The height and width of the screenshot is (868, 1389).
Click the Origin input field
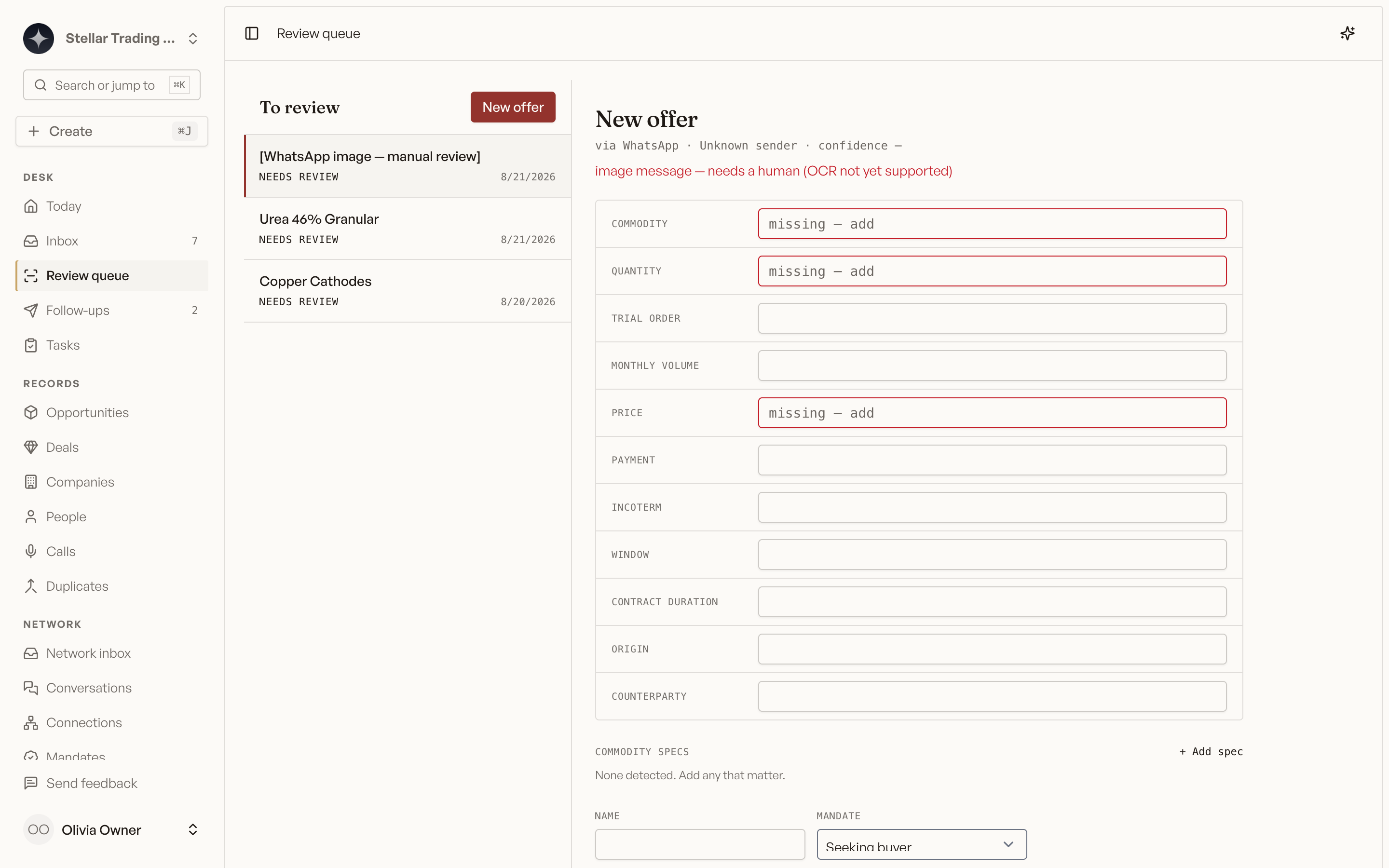click(x=992, y=649)
